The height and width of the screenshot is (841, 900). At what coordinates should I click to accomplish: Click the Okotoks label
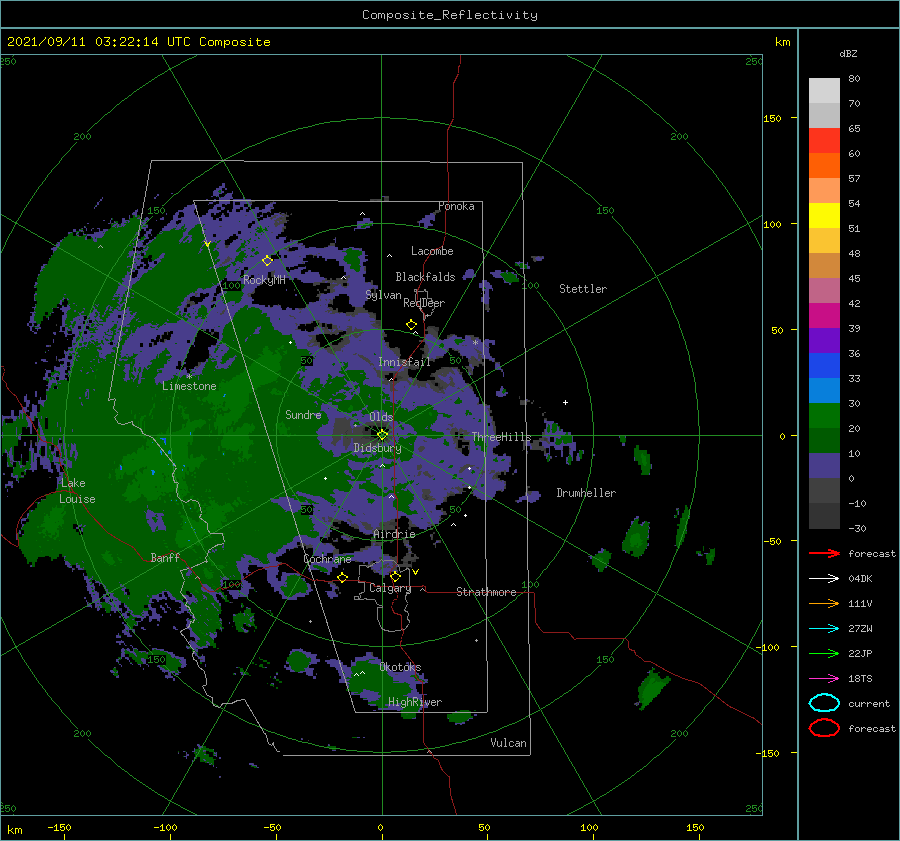[x=400, y=667]
